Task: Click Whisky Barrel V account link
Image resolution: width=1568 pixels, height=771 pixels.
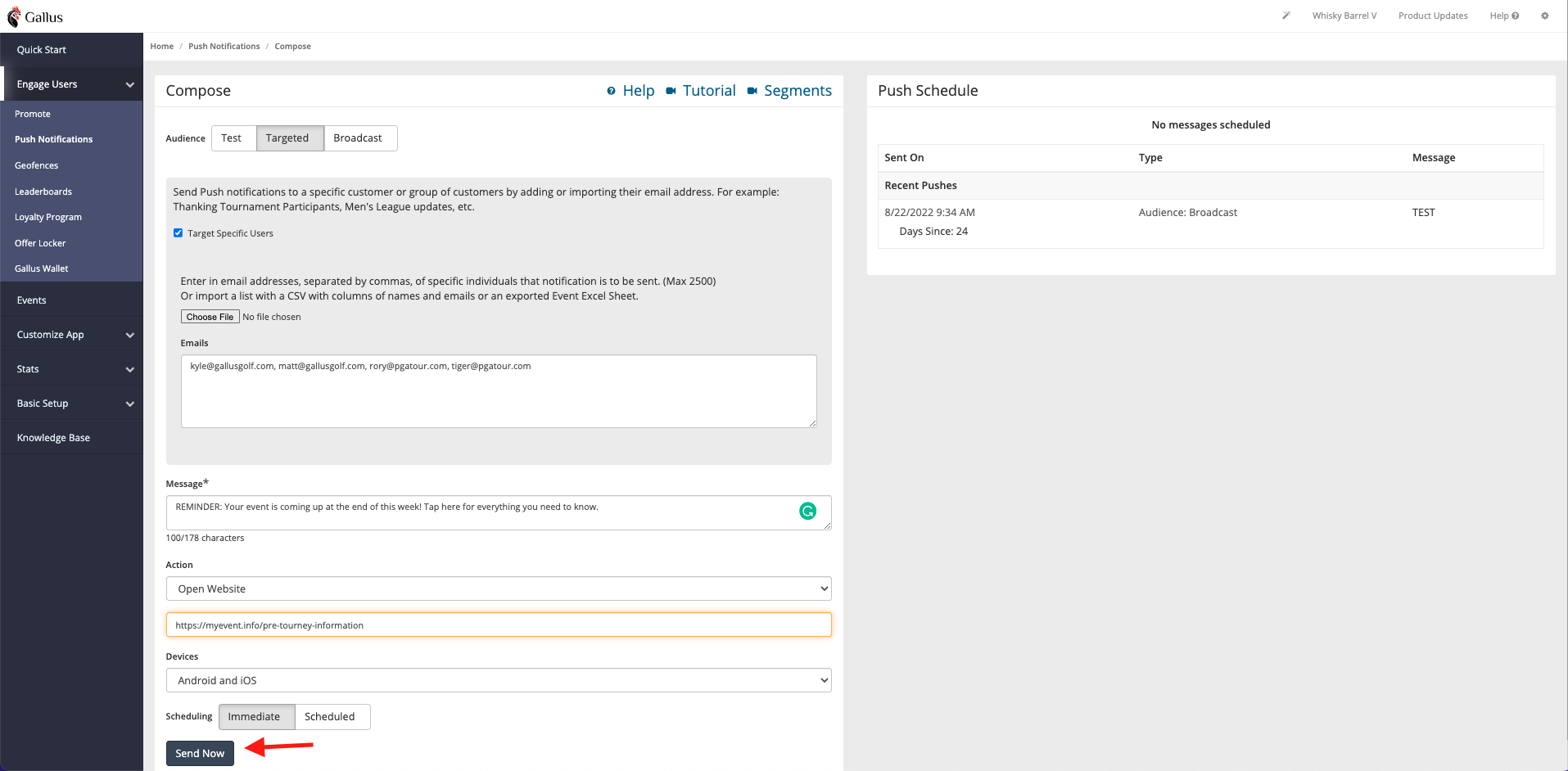Action: pyautogui.click(x=1344, y=16)
